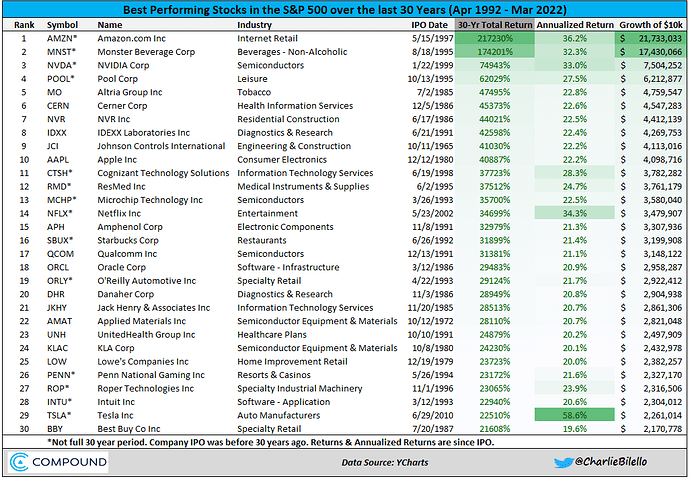Click the ORCL symbol cell

coord(58,267)
